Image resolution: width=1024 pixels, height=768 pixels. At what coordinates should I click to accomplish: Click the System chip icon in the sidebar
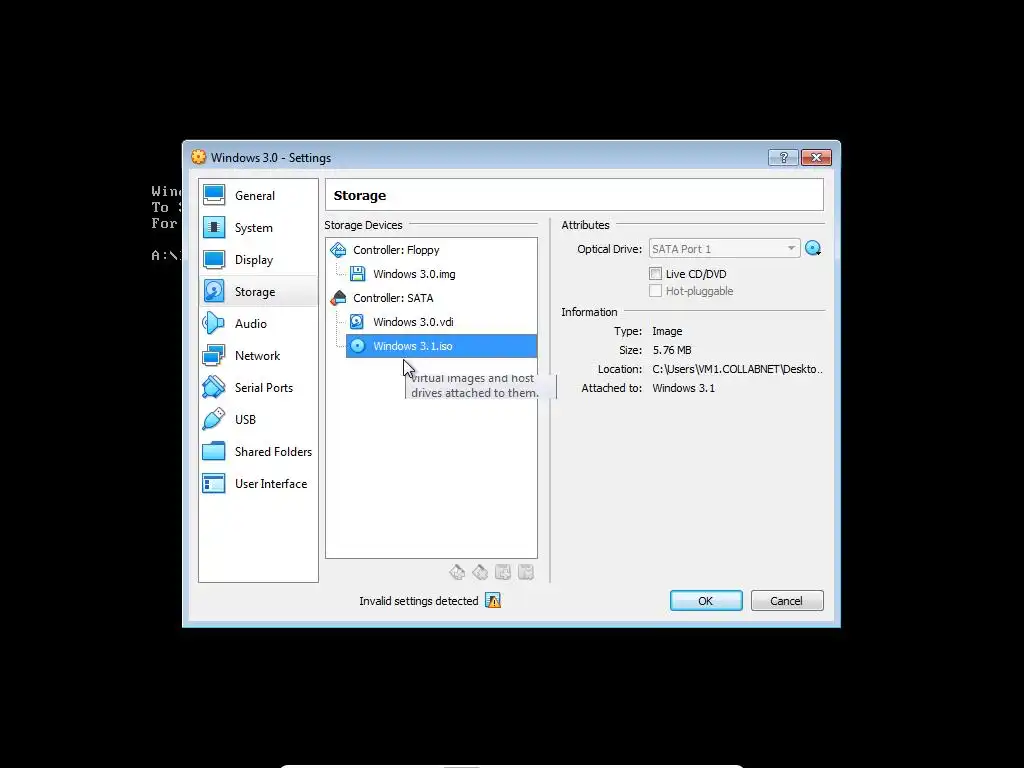pyautogui.click(x=214, y=227)
